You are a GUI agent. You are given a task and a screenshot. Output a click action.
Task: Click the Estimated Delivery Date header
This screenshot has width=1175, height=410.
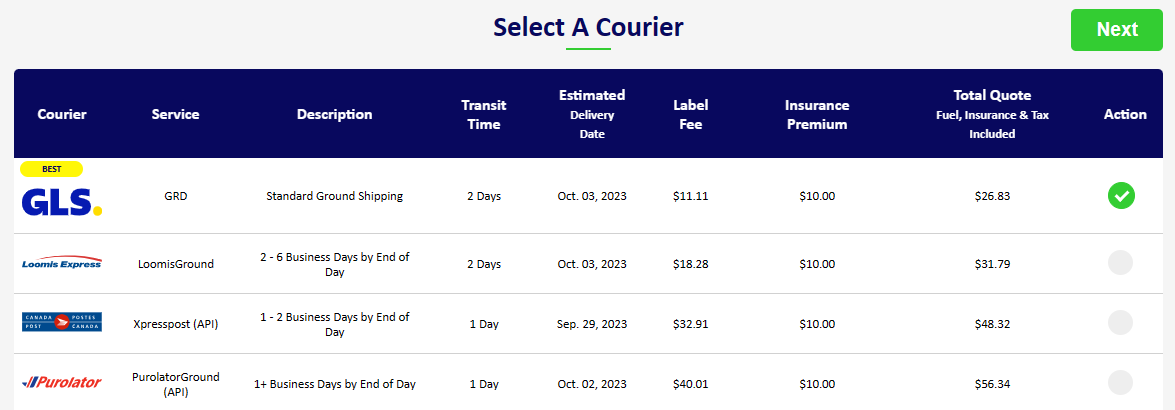[x=591, y=114]
